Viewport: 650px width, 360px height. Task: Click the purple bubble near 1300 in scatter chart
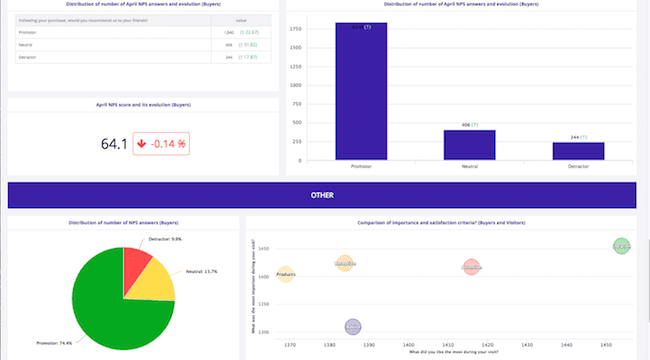coord(353,327)
